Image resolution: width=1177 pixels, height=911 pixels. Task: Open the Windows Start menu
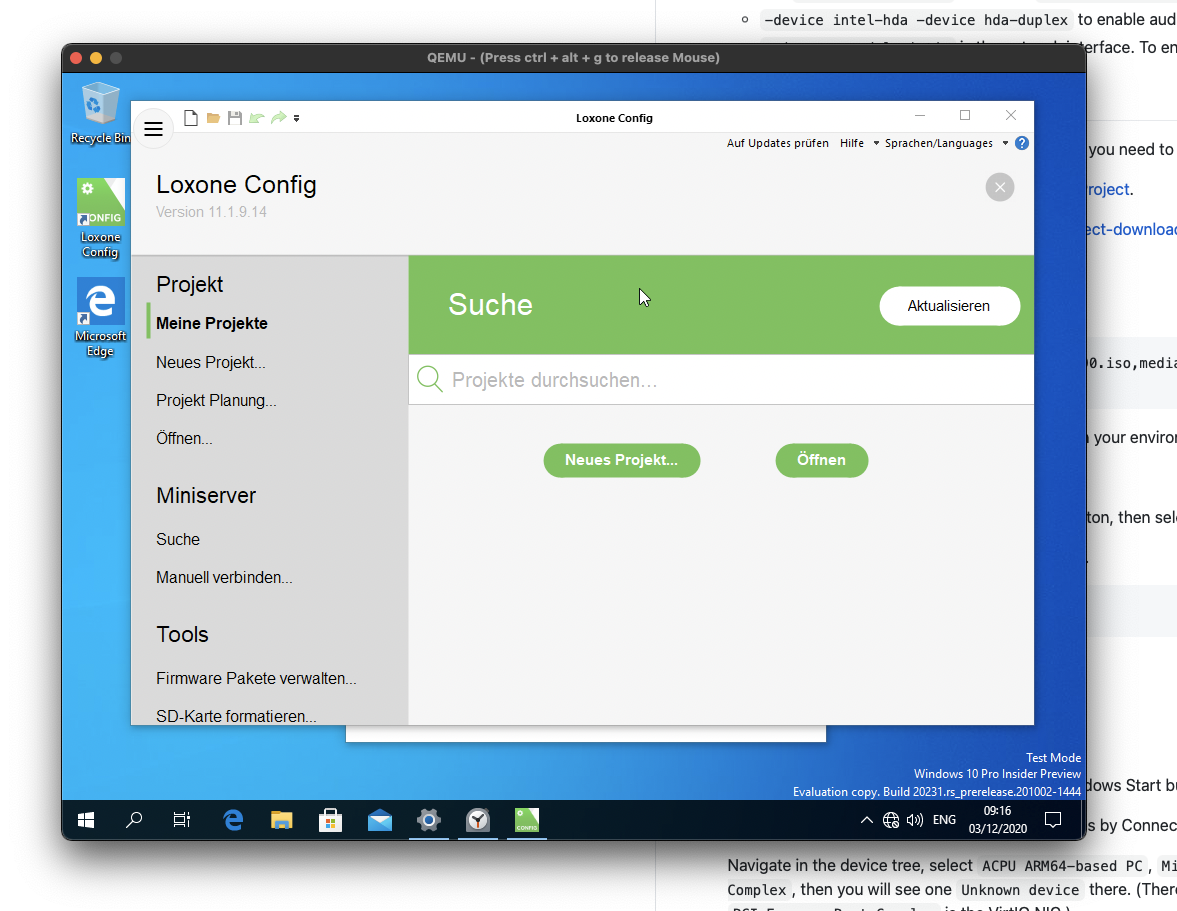[86, 820]
